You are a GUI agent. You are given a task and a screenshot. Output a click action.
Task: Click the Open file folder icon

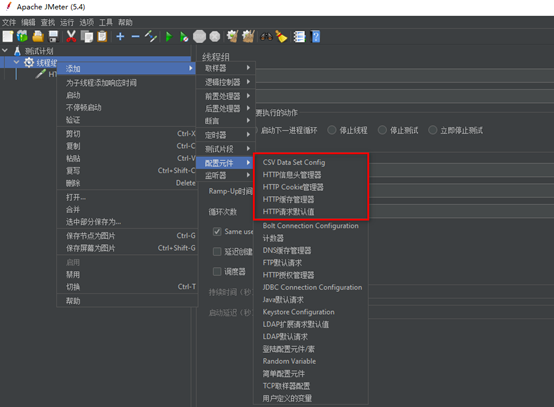click(38, 36)
